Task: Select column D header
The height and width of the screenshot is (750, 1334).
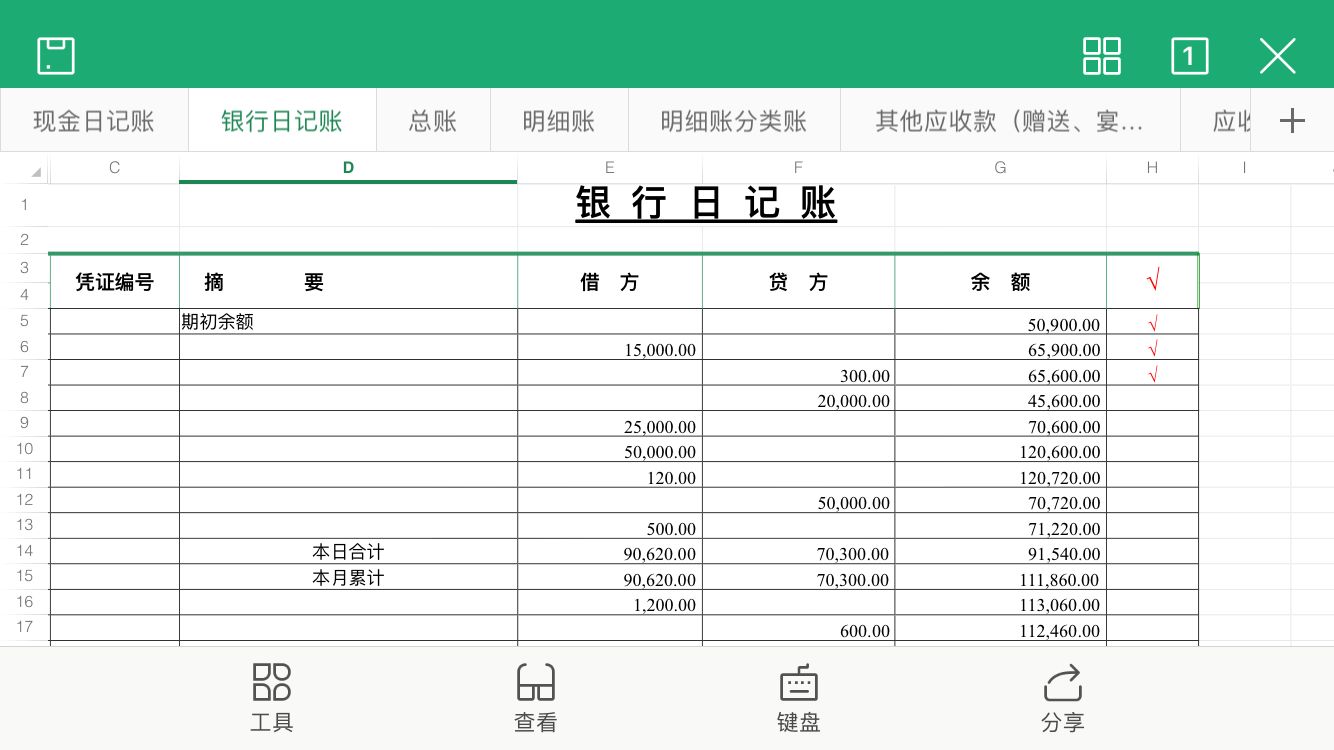Action: pyautogui.click(x=347, y=167)
